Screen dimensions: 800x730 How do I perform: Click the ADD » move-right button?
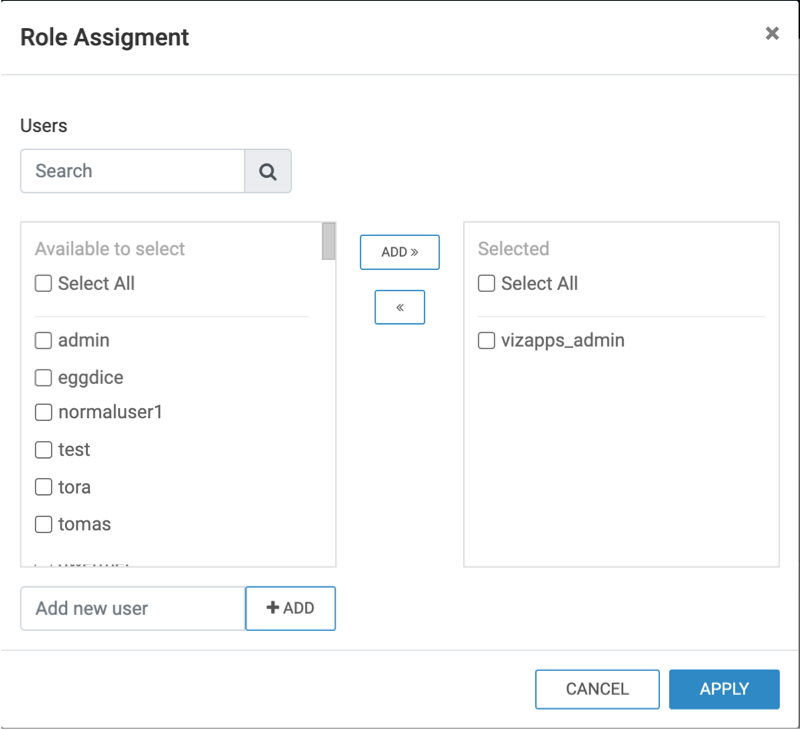399,252
